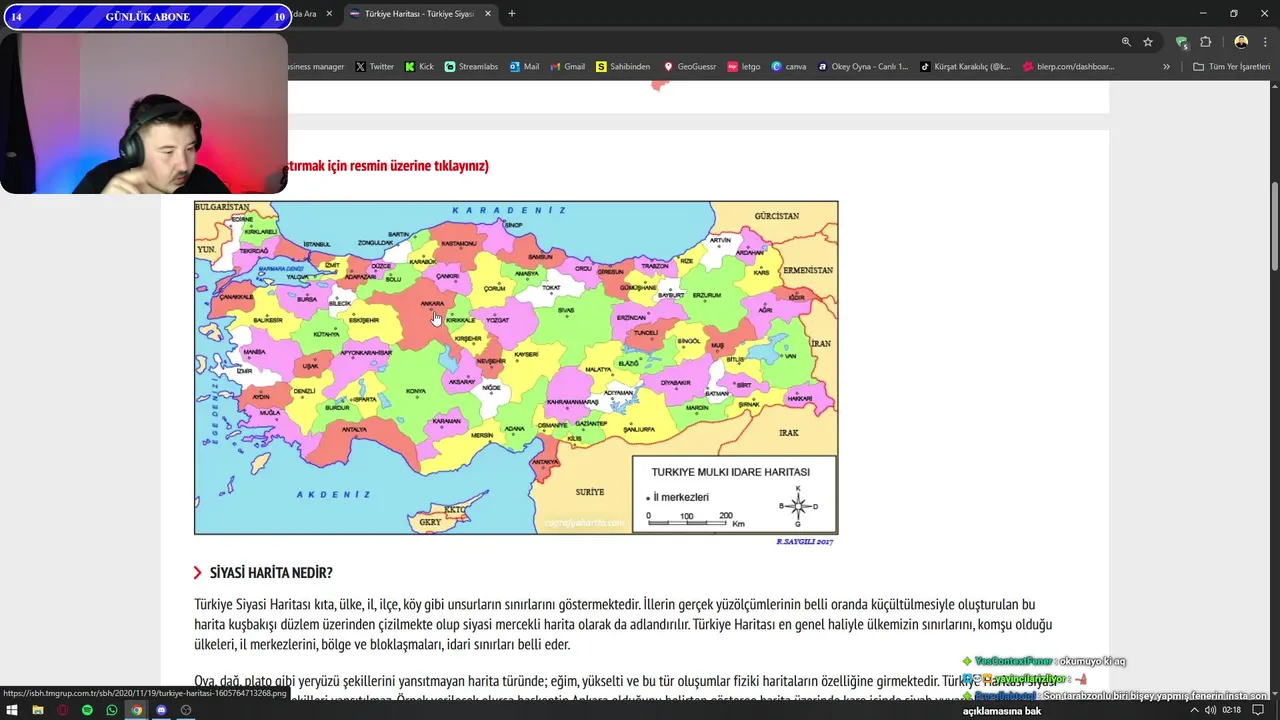Image resolution: width=1280 pixels, height=720 pixels.
Task: Open the Okey Oyna bookmark
Action: [x=863, y=67]
